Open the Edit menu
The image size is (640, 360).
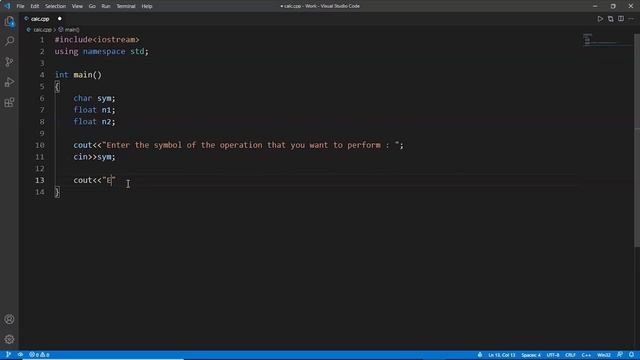(x=35, y=6)
